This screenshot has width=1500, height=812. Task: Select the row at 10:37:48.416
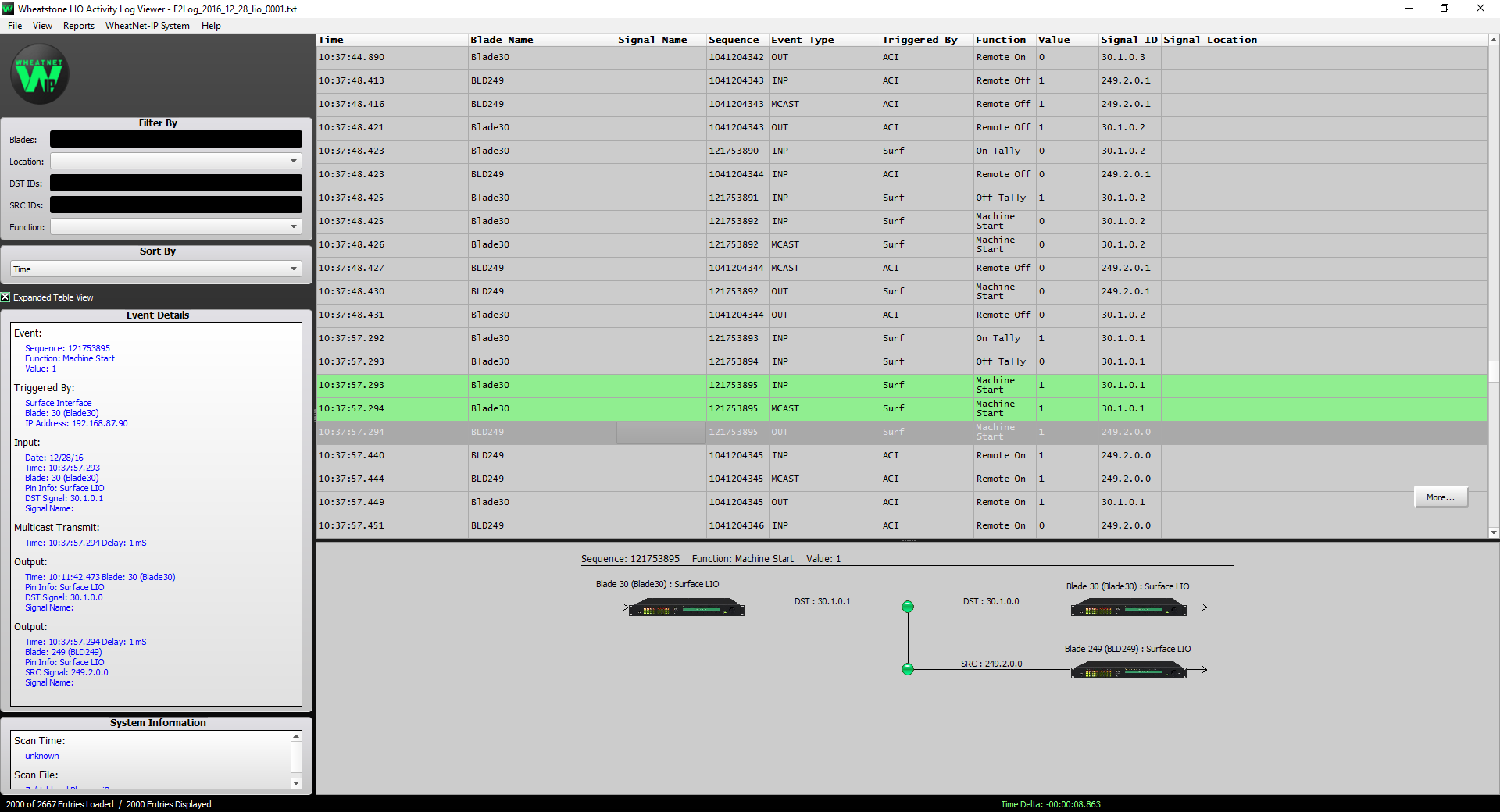coord(902,105)
